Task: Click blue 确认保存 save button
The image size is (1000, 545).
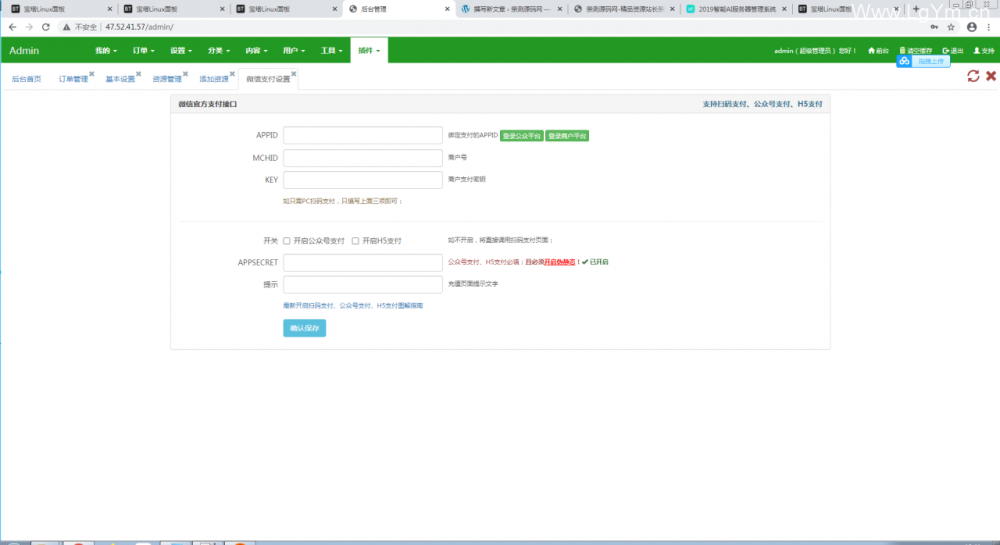Action: pyautogui.click(x=304, y=328)
